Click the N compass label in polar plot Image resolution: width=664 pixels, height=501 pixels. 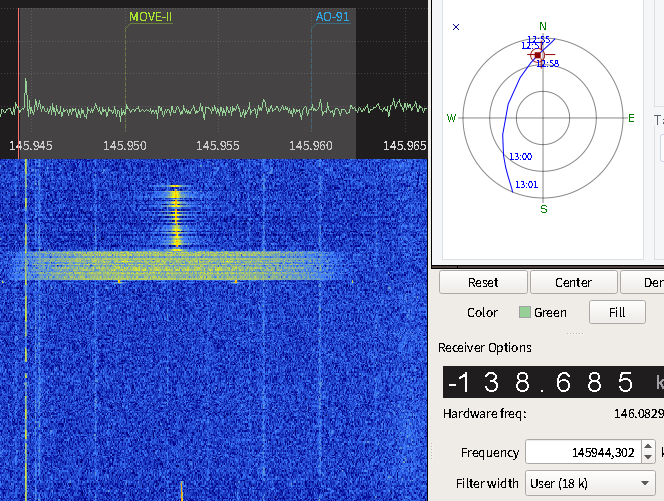click(x=543, y=27)
